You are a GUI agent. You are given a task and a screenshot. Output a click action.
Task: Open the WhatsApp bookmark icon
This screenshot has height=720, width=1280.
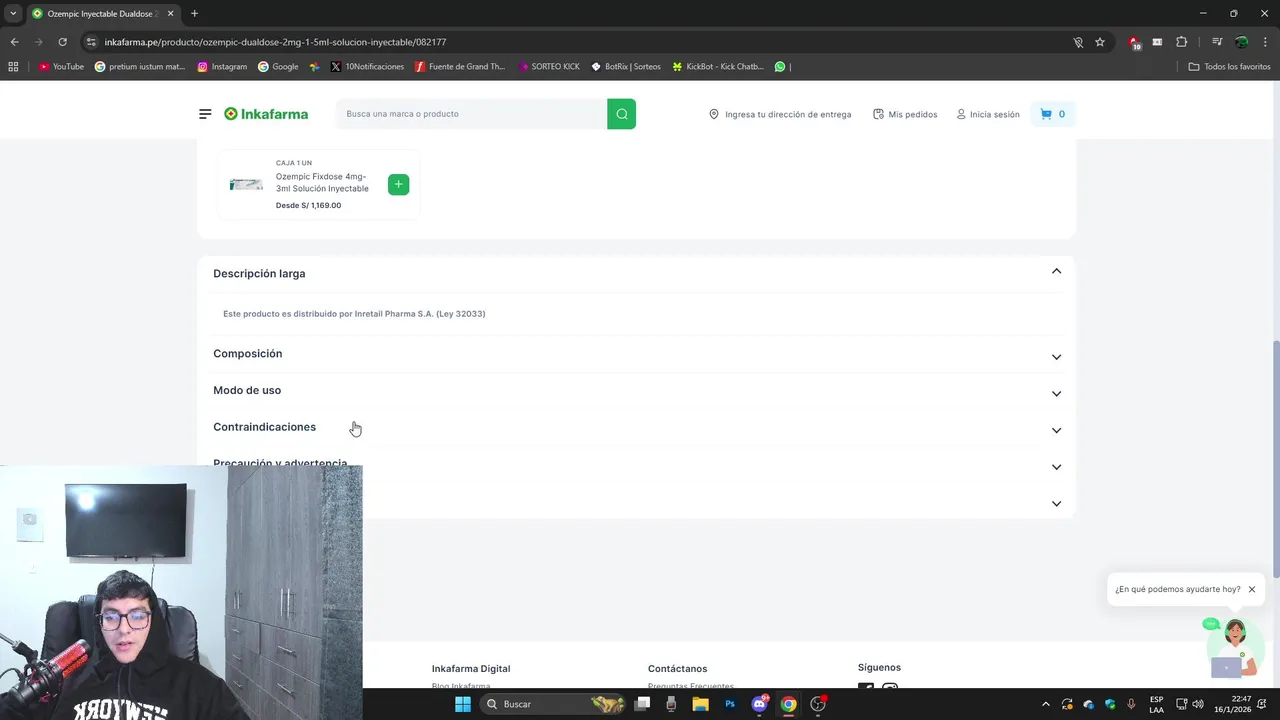click(x=780, y=67)
